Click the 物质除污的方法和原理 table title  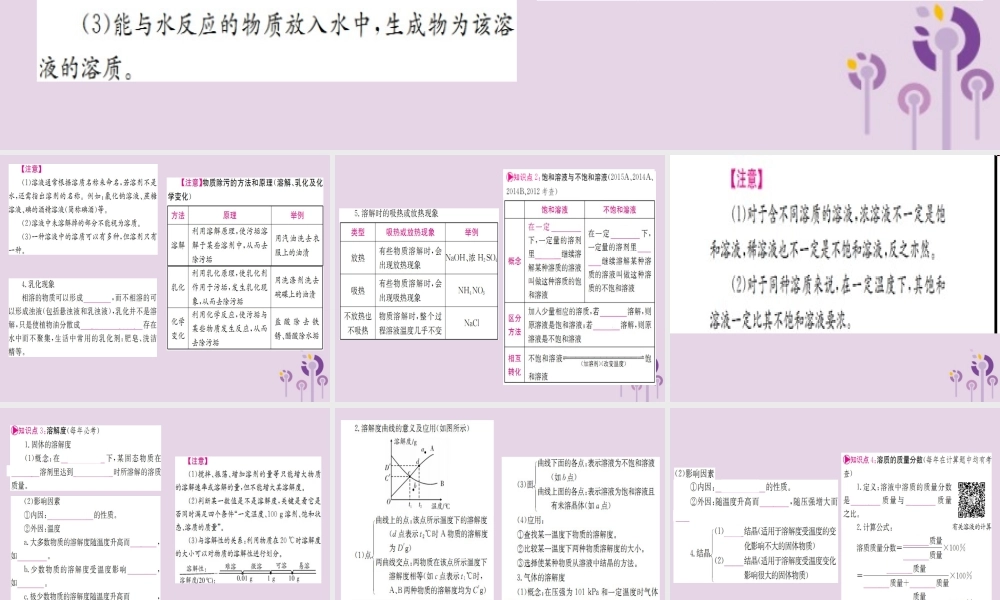click(x=246, y=189)
